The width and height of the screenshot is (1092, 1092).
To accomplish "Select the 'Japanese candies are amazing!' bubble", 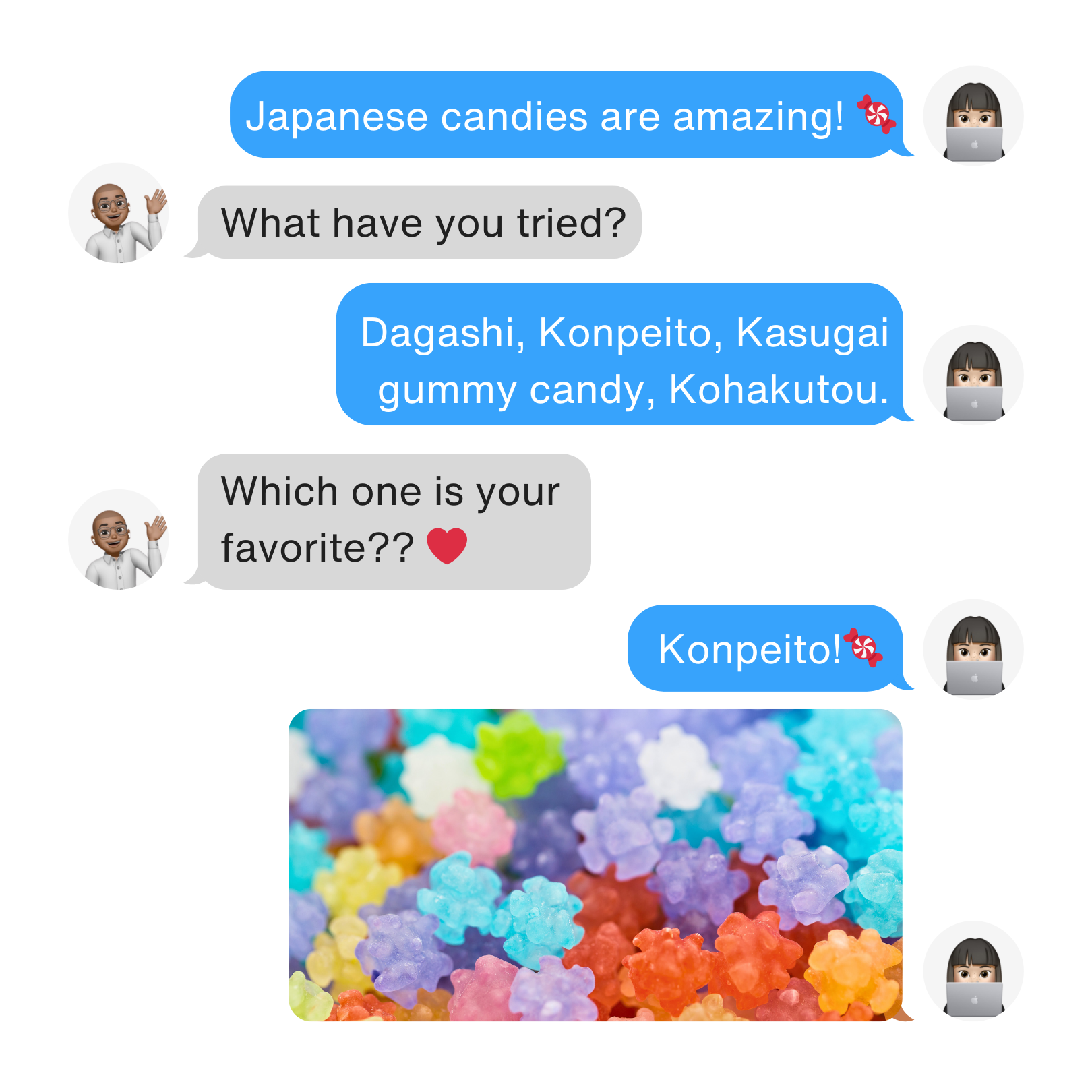I will (x=570, y=115).
